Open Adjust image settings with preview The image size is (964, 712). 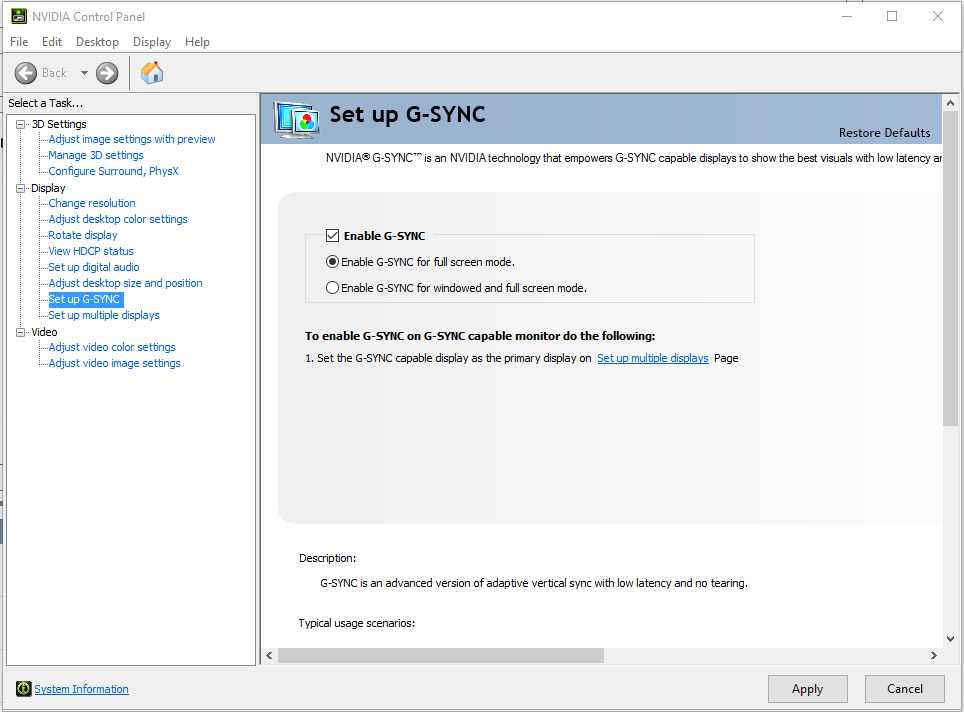pos(132,139)
